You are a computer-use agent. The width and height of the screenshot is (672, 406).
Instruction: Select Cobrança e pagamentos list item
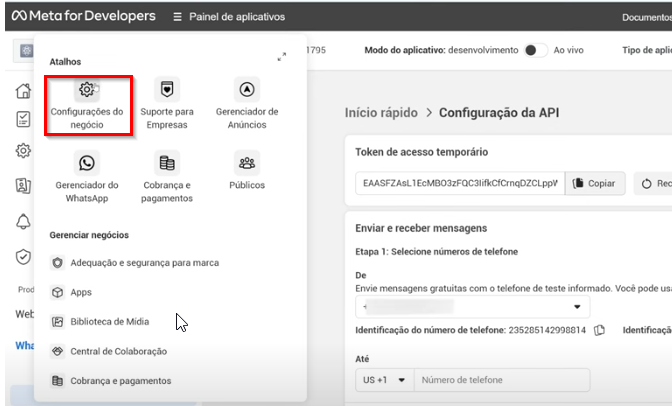(x=111, y=381)
